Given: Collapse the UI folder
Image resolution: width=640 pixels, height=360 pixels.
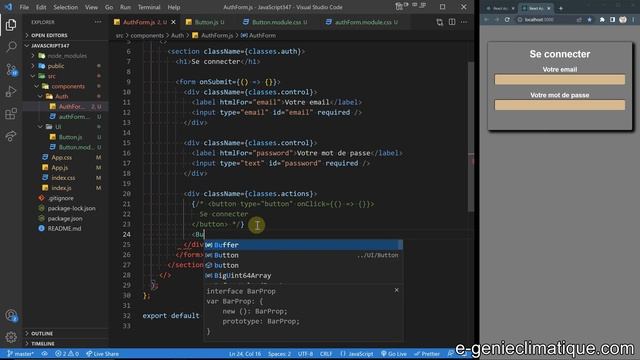Looking at the screenshot, I should [x=65, y=127].
